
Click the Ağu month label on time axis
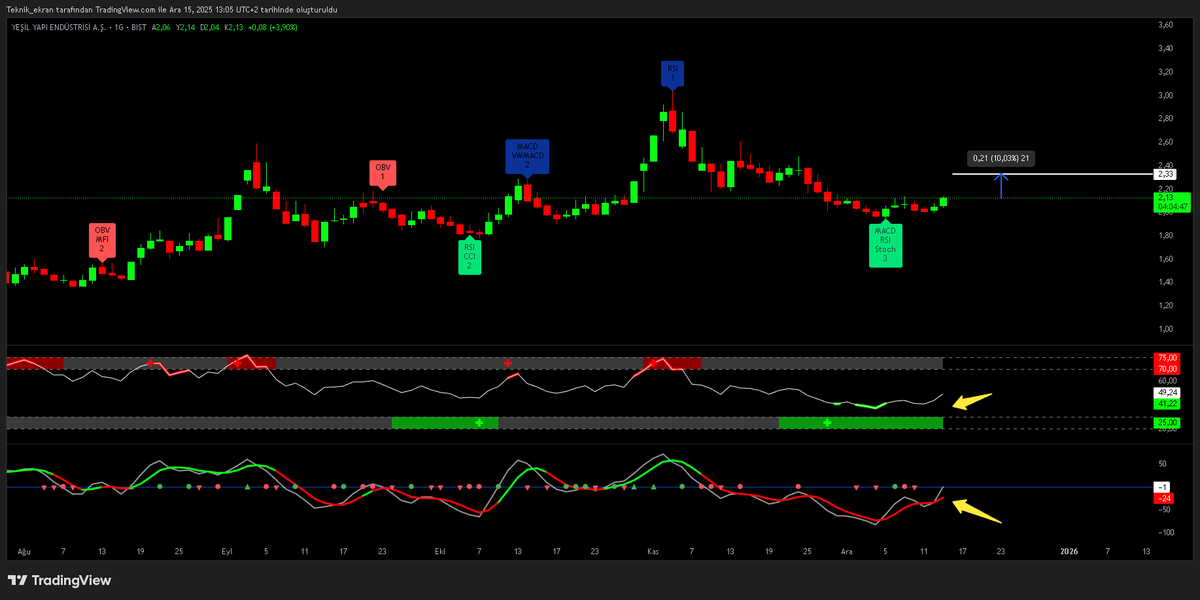click(24, 551)
